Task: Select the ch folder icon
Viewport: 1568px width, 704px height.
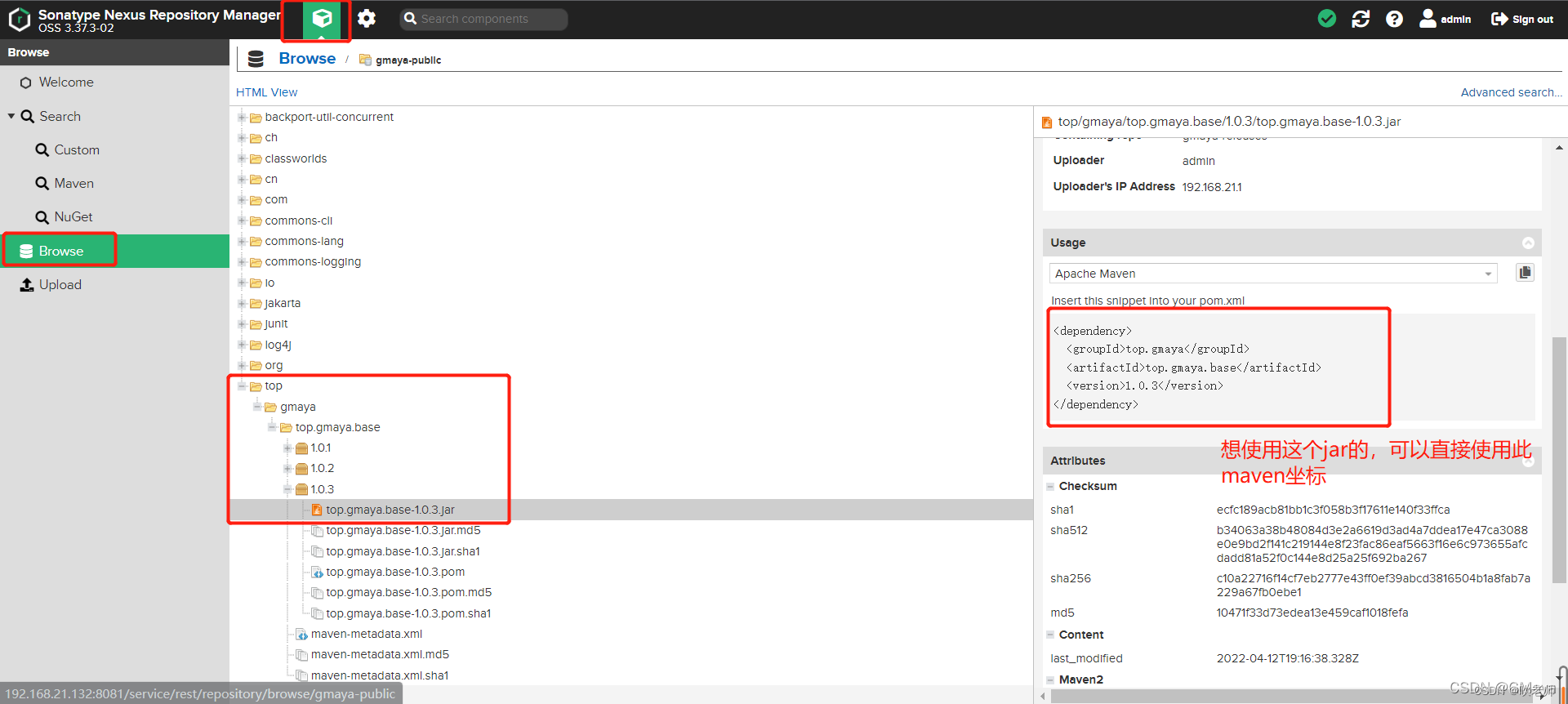Action: [256, 138]
